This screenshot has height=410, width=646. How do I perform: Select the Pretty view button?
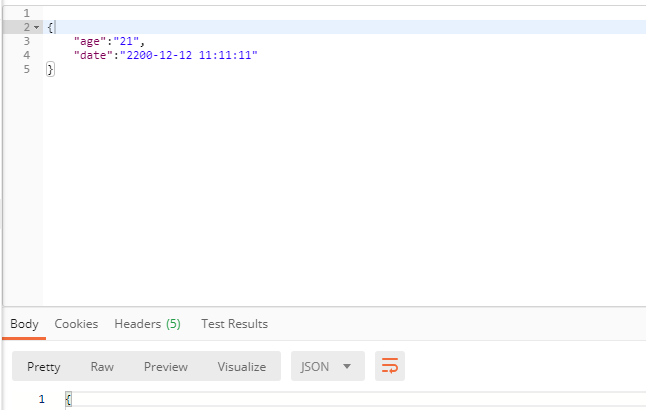point(44,367)
